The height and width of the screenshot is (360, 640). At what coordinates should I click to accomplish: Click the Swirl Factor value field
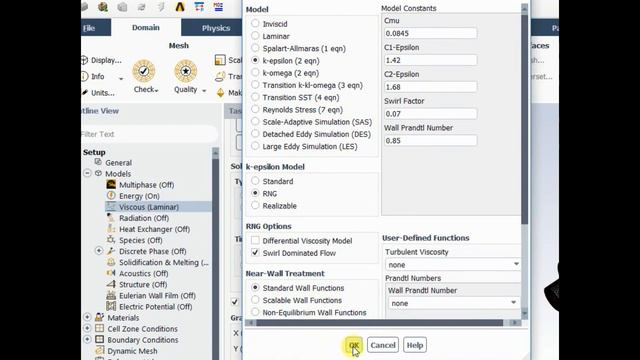(430, 114)
